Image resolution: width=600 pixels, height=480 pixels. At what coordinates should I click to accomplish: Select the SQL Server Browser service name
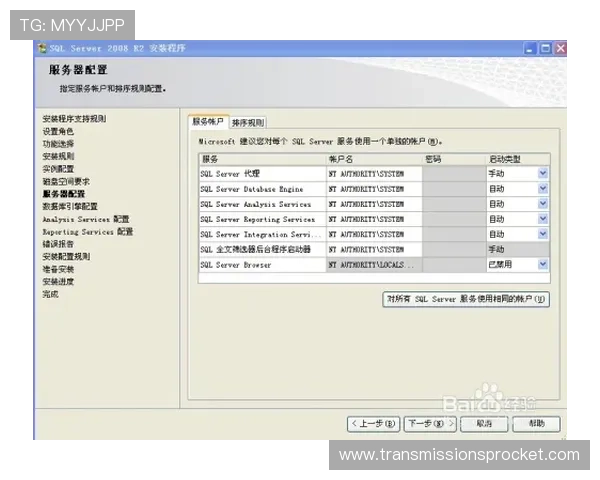pyautogui.click(x=236, y=264)
